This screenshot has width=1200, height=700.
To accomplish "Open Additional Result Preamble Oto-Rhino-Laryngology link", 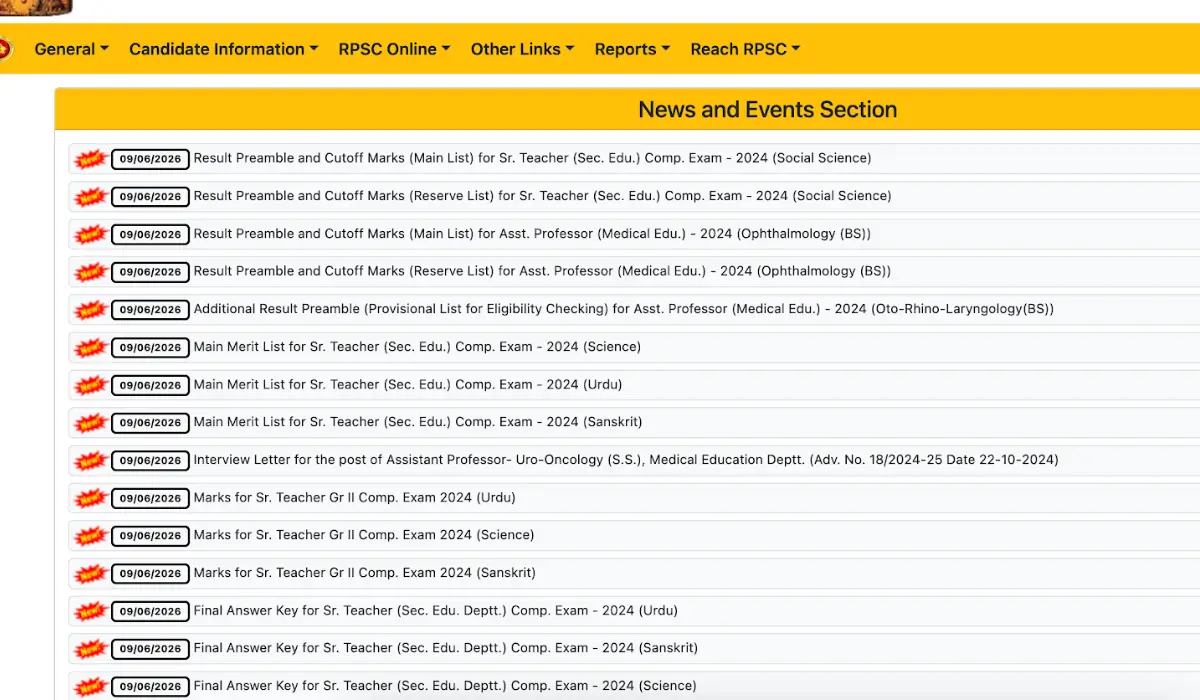I will [624, 309].
